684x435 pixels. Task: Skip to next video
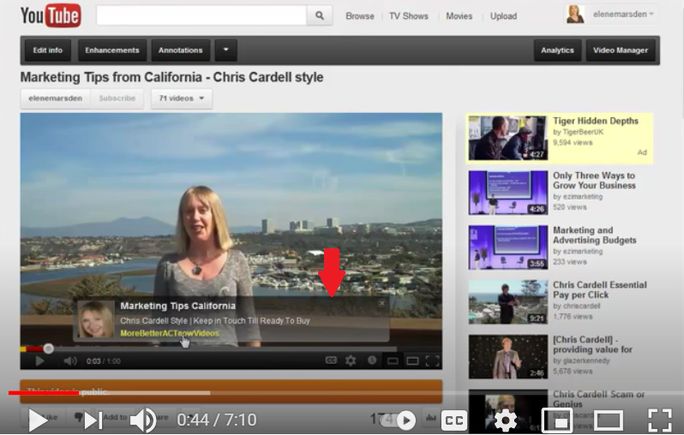(93, 420)
